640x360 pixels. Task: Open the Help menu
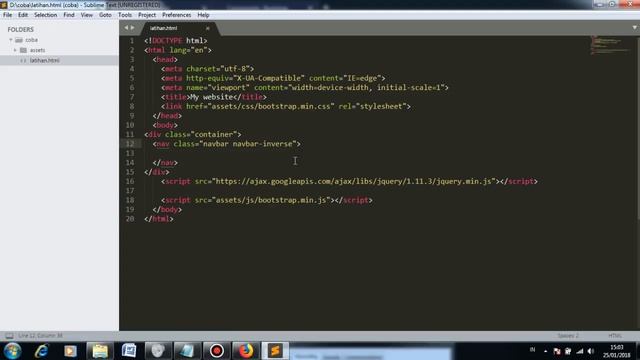pyautogui.click(x=203, y=15)
